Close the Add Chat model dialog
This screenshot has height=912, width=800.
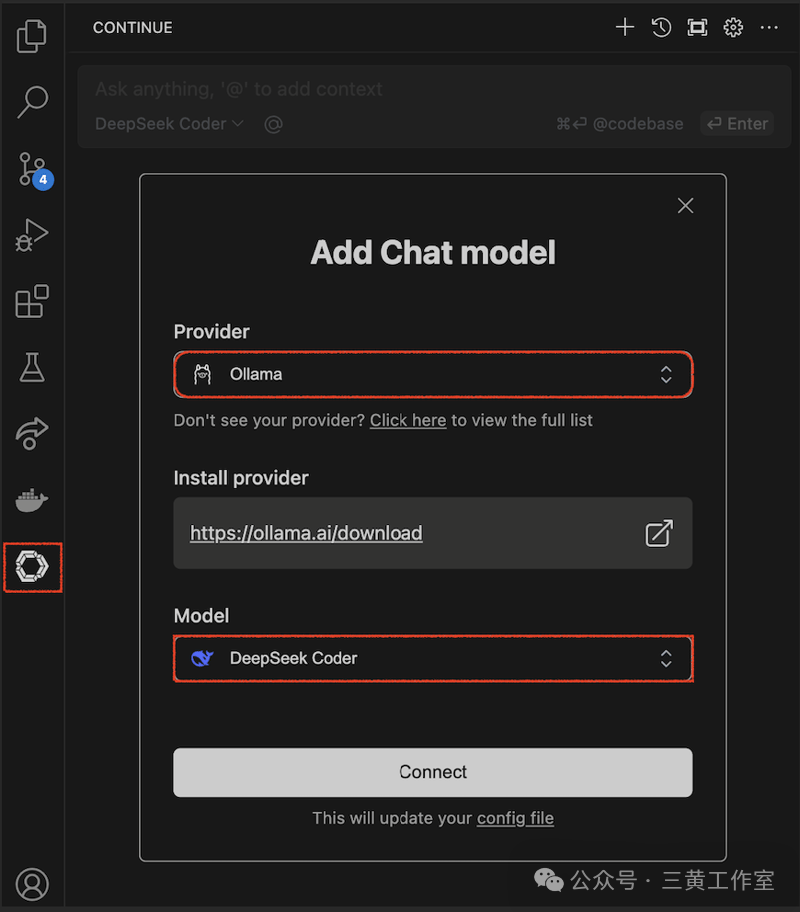point(685,205)
